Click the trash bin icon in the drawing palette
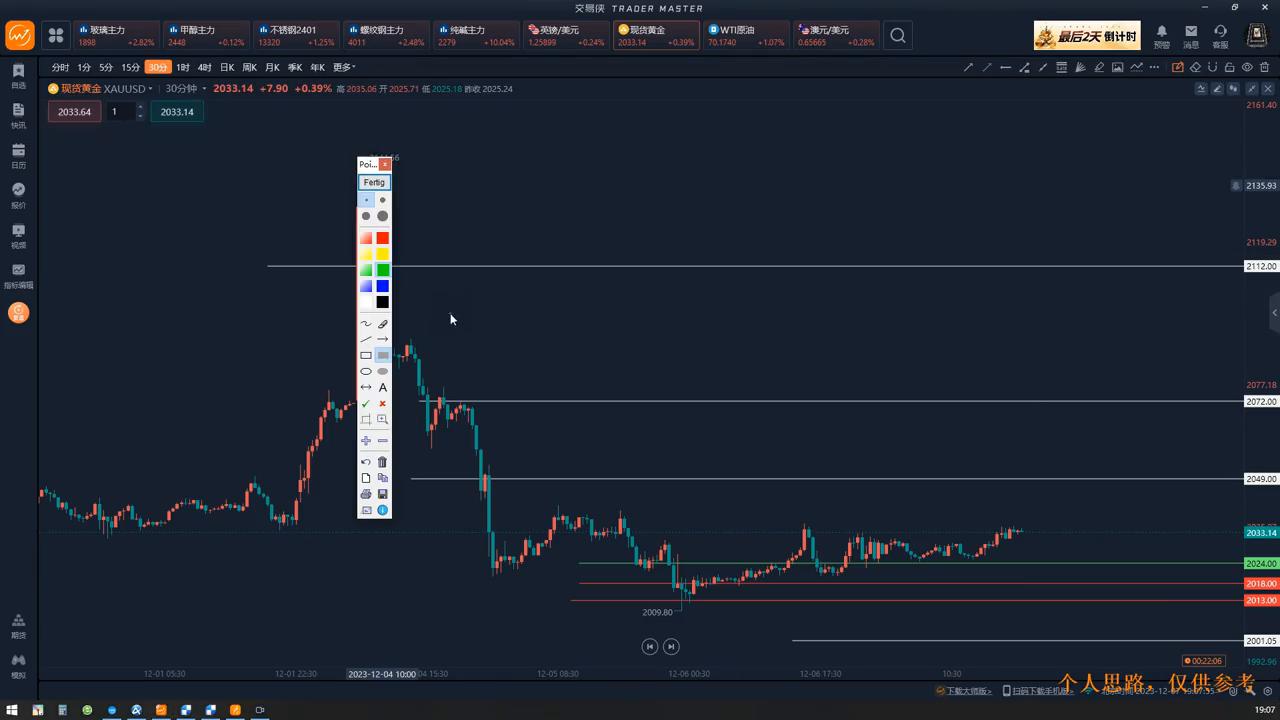1280x720 pixels. click(382, 462)
